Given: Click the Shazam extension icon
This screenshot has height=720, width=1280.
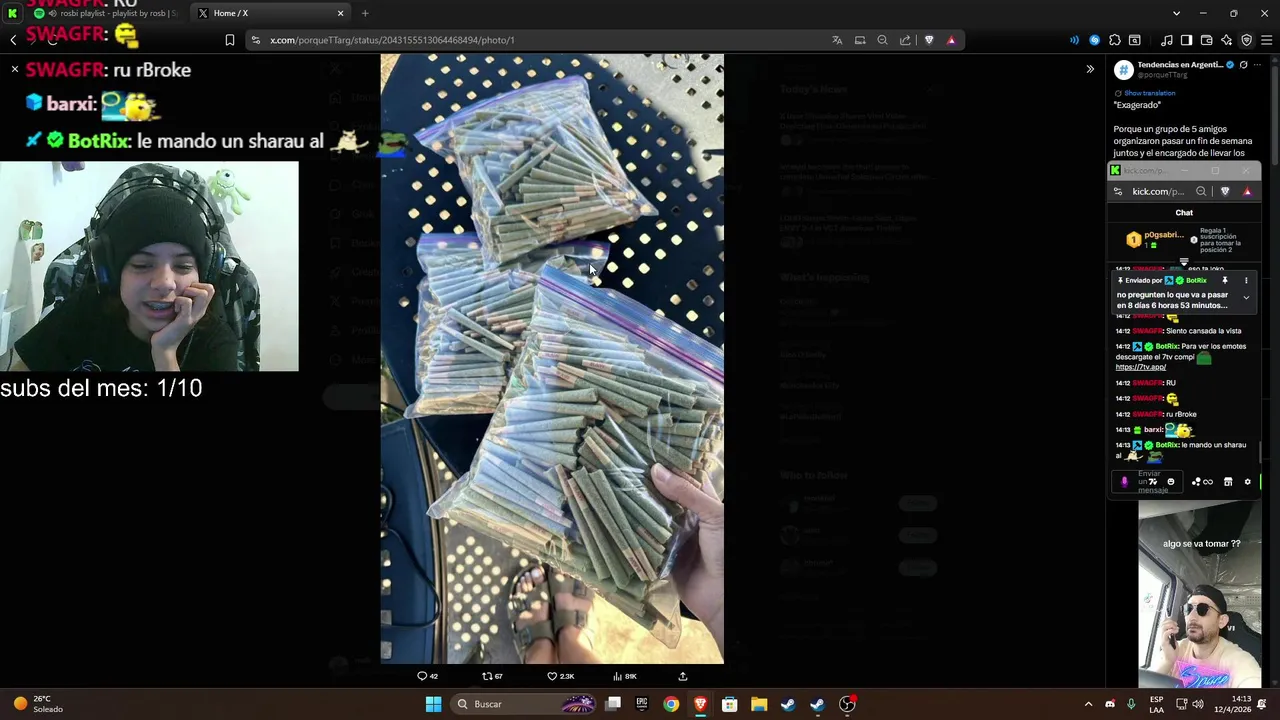Looking at the screenshot, I should coord(1094,40).
